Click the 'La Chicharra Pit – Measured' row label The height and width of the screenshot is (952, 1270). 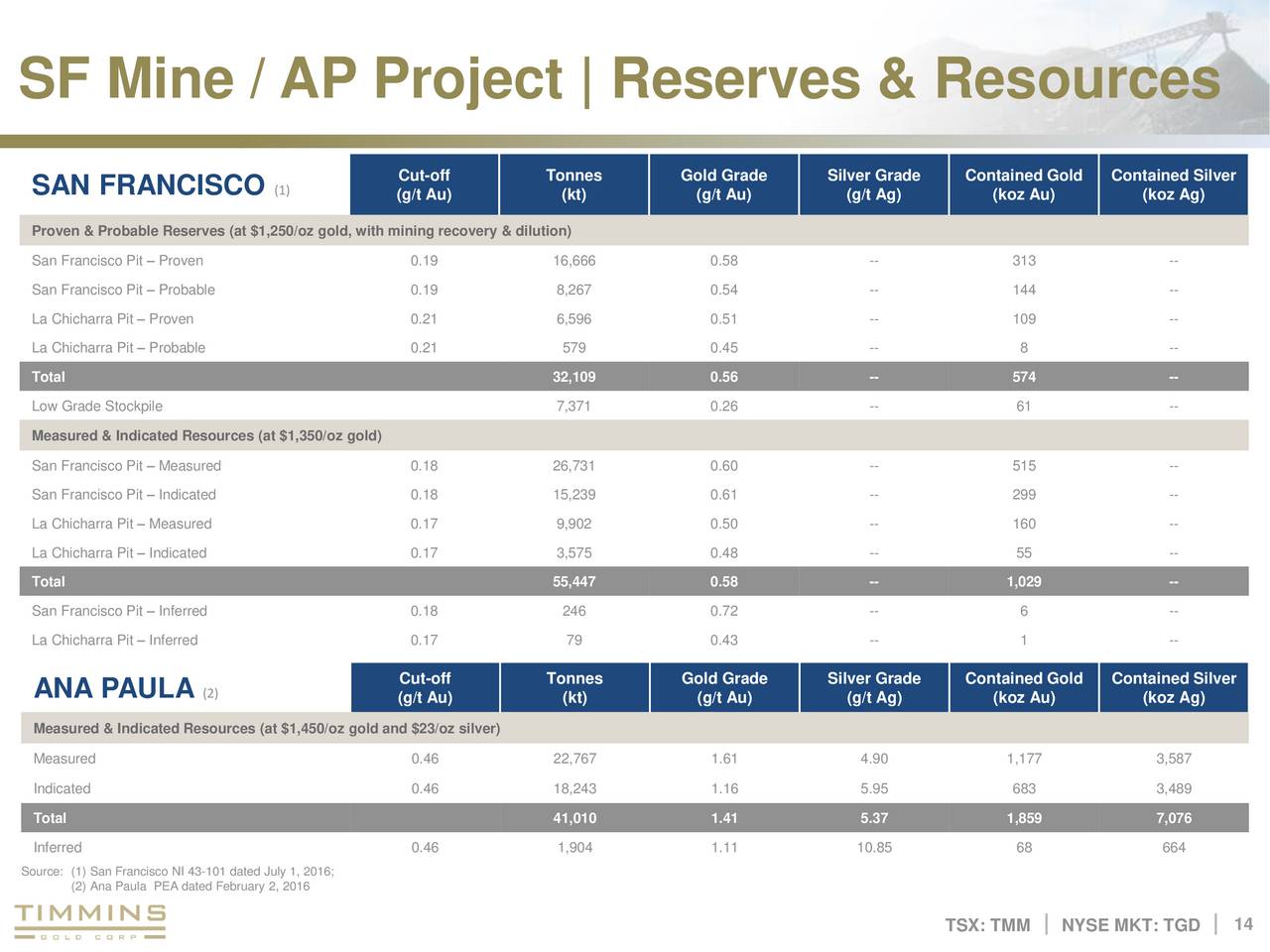tap(121, 524)
